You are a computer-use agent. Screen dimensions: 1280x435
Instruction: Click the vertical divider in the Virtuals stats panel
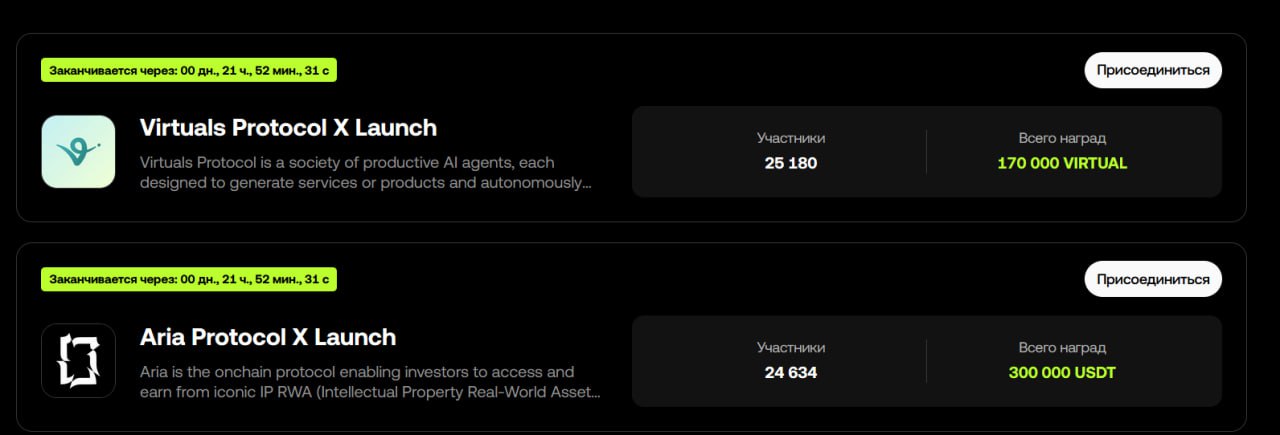[926, 151]
